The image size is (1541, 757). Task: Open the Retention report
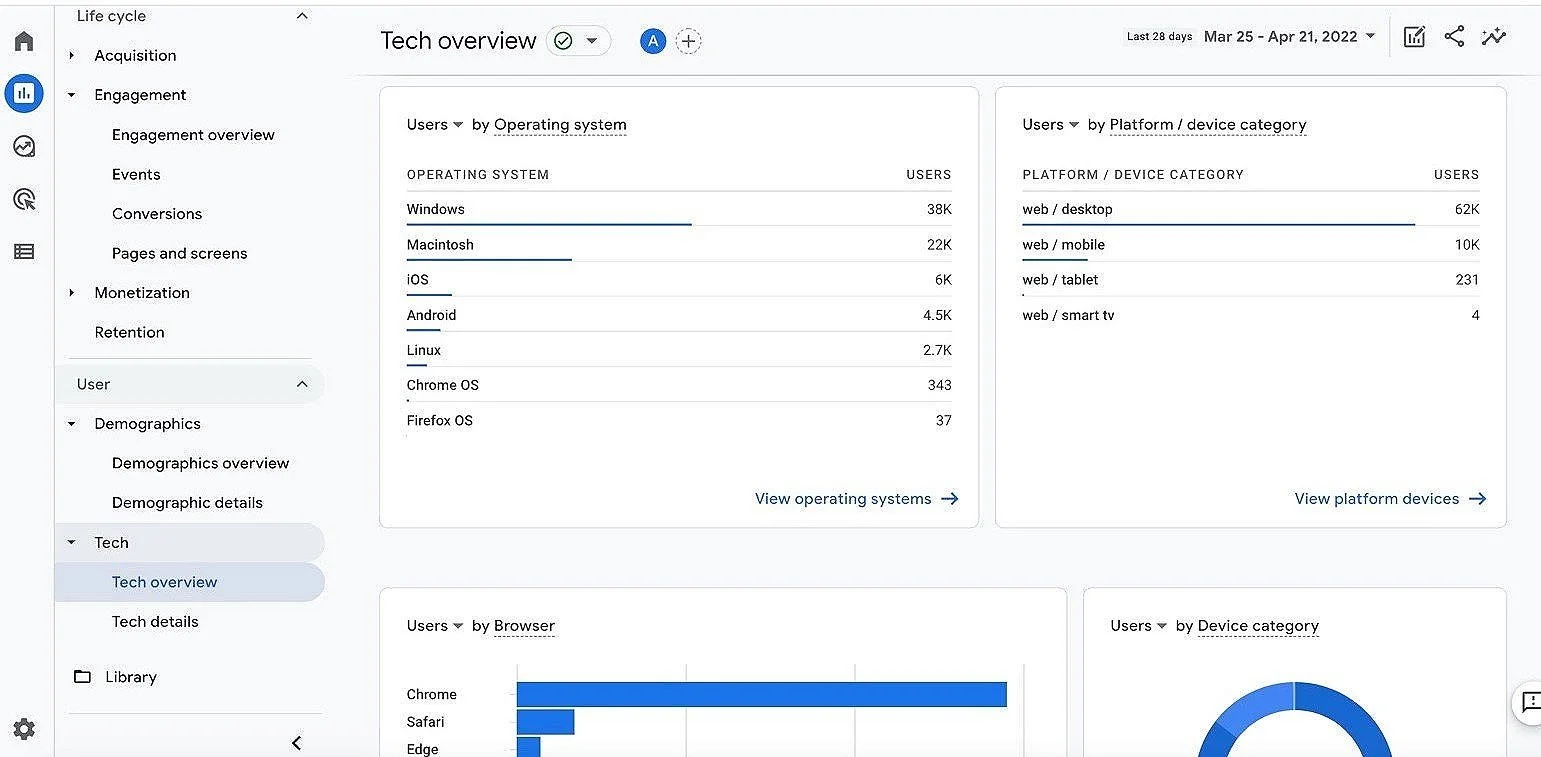(x=129, y=332)
